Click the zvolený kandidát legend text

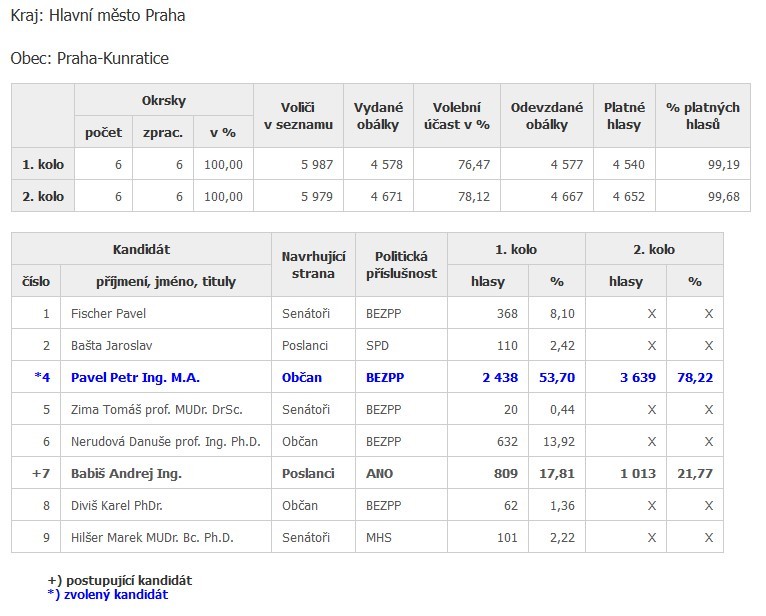[x=107, y=595]
